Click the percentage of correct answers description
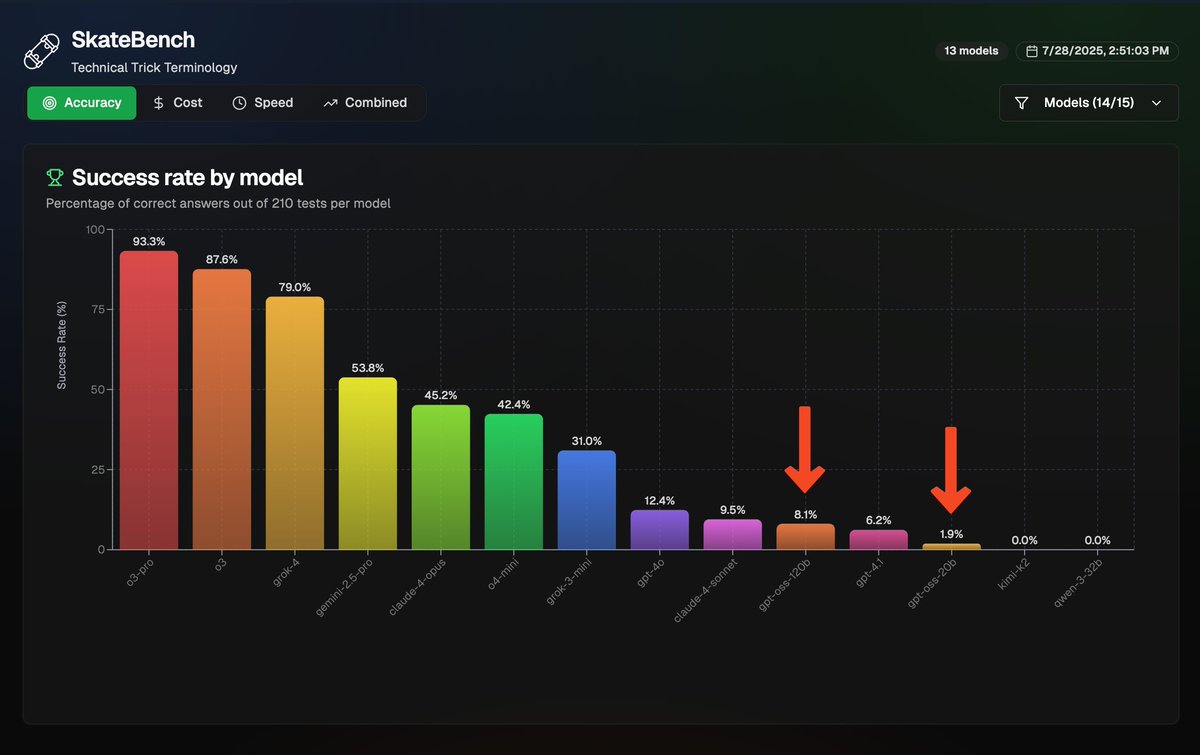The image size is (1200, 755). (218, 203)
